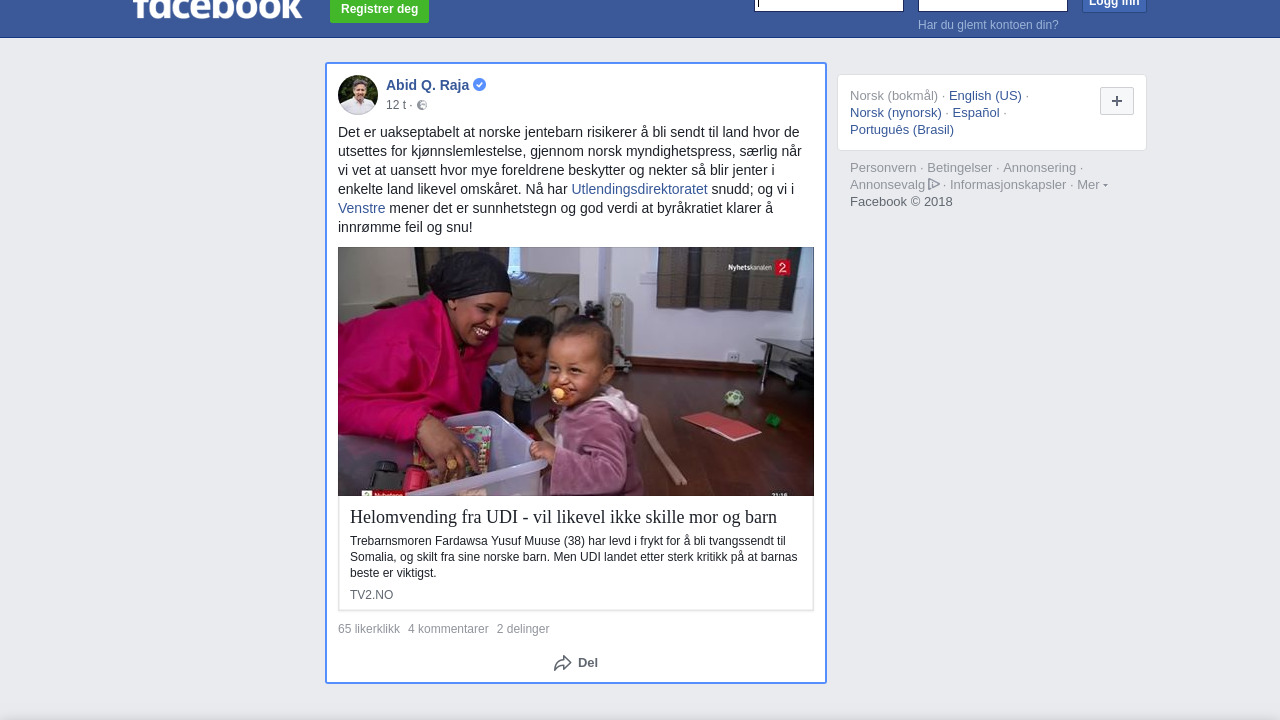Focus the password input field
This screenshot has width=1280, height=720.
coord(993,5)
